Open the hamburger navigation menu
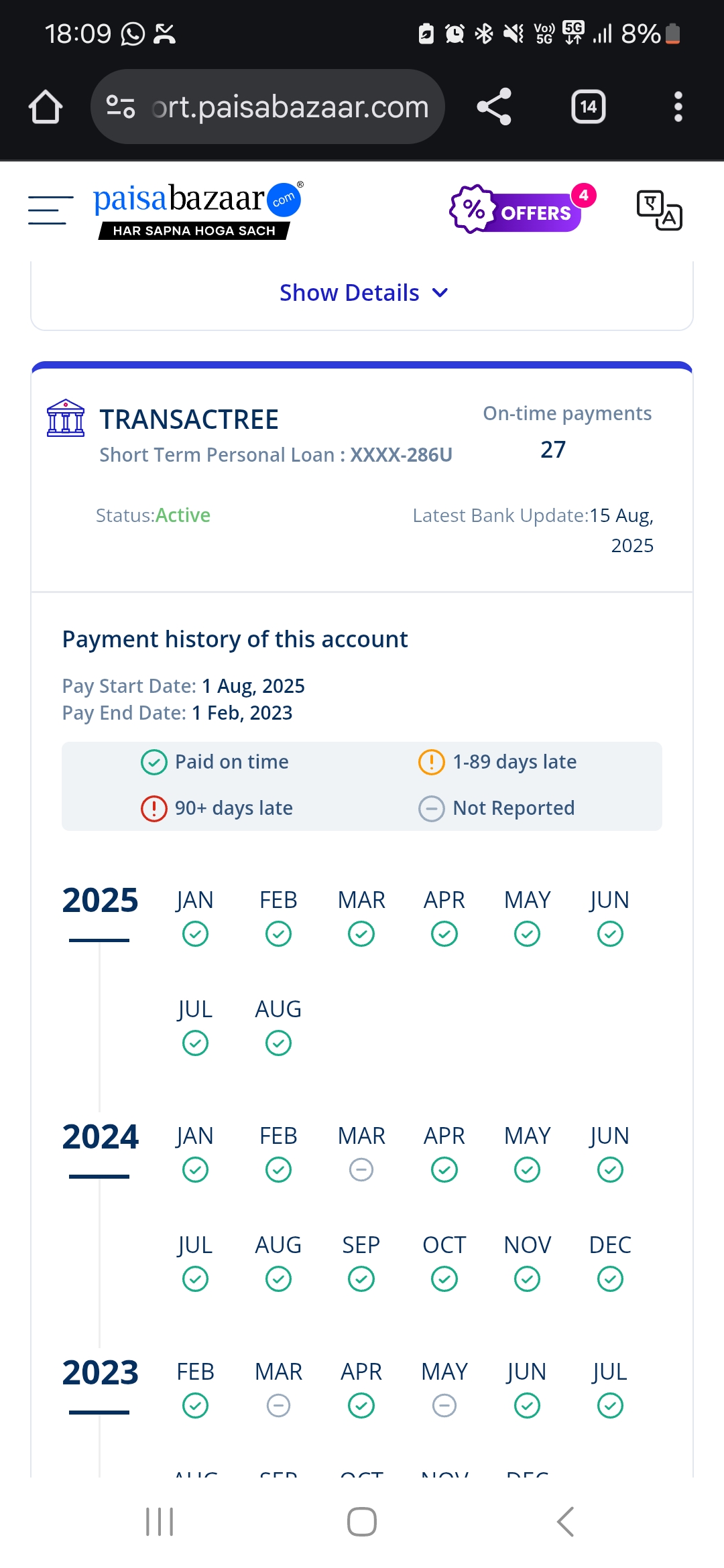This screenshot has width=724, height=1568. click(50, 210)
